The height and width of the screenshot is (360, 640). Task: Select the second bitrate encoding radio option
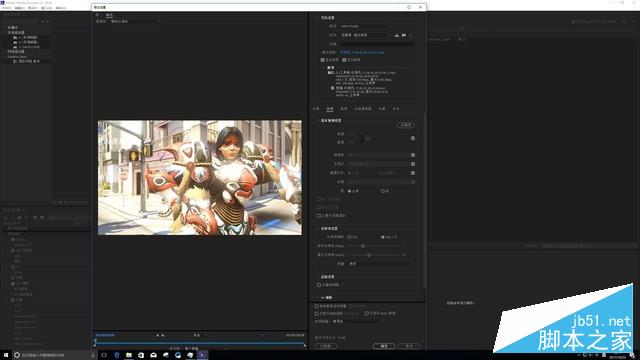tap(383, 237)
